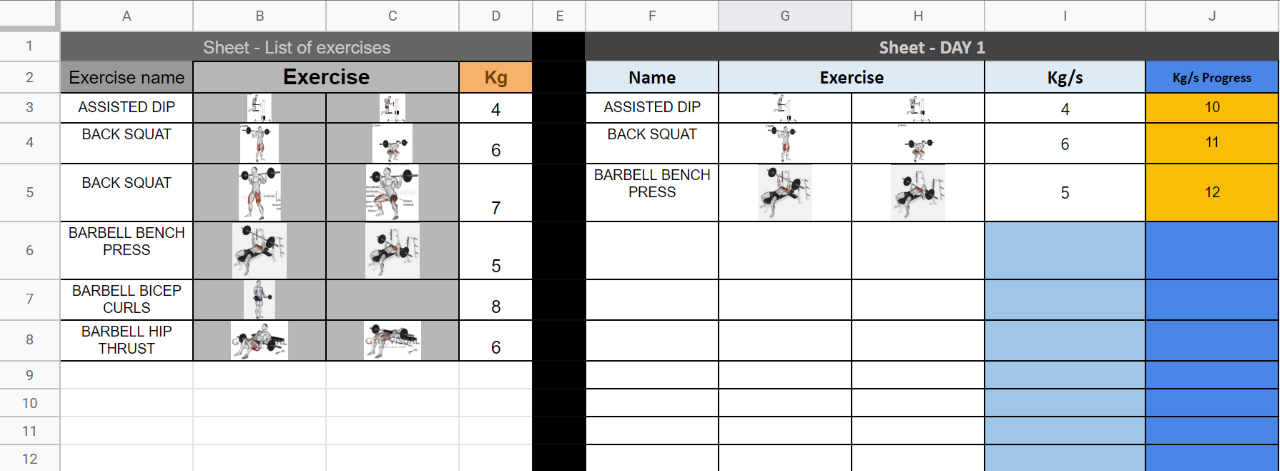Select the orange 'Kg' header cell
Viewport: 1280px width, 471px height.
[x=496, y=77]
